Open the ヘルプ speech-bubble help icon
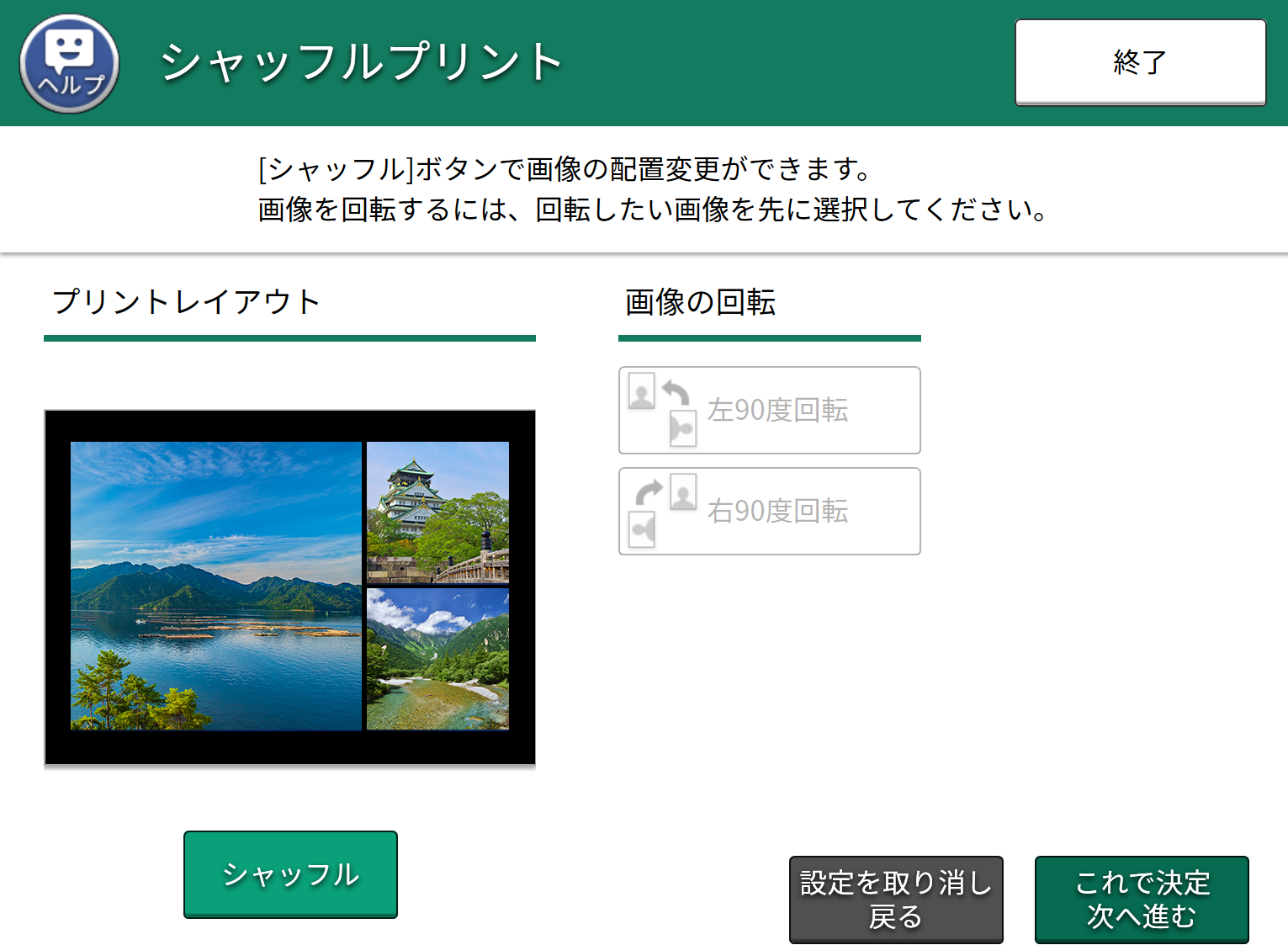 click(68, 62)
